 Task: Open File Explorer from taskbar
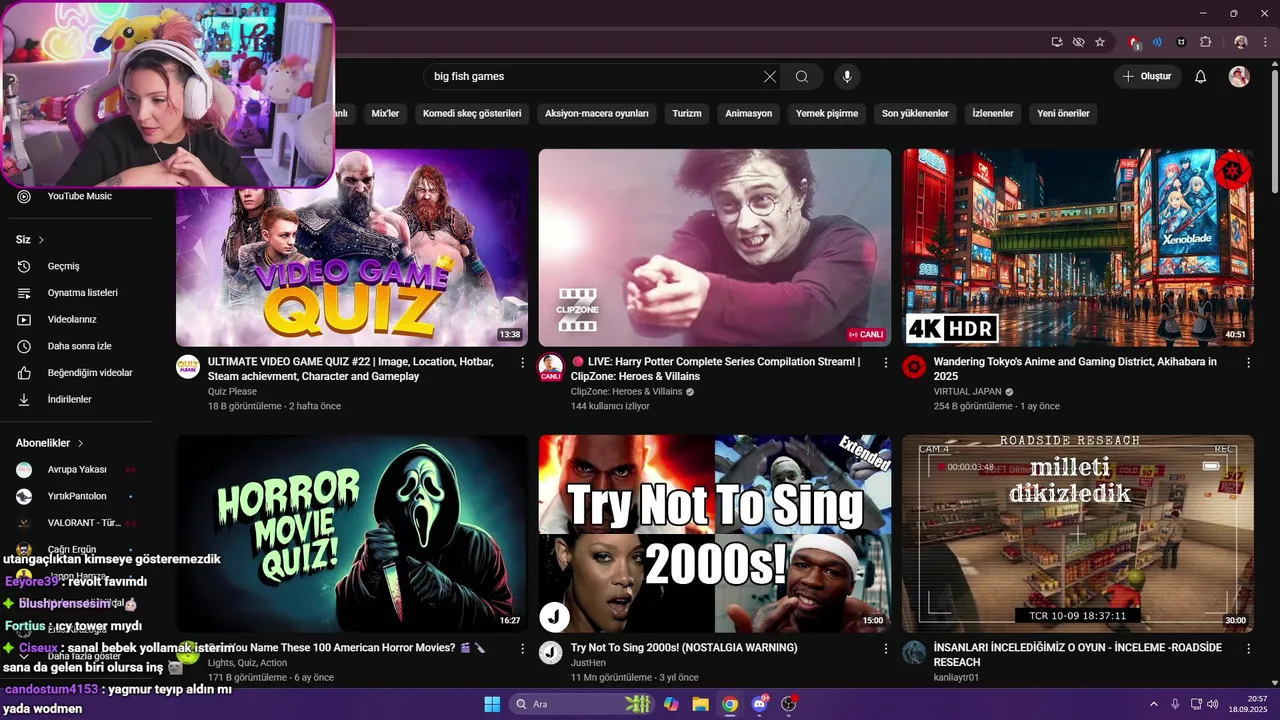[x=700, y=704]
